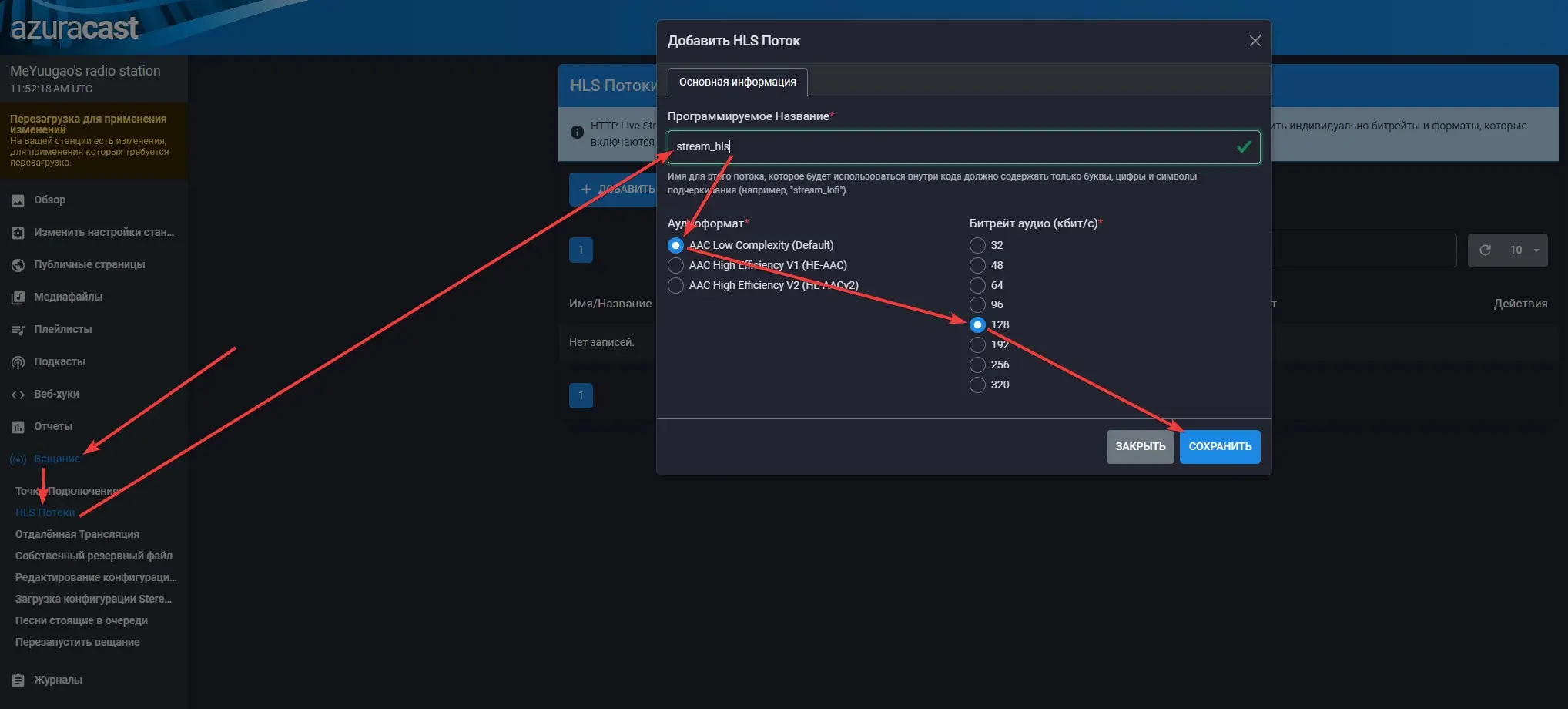Viewport: 1568px width, 709px height.
Task: Choose 96 kbps audio bitrate
Action: tap(977, 304)
